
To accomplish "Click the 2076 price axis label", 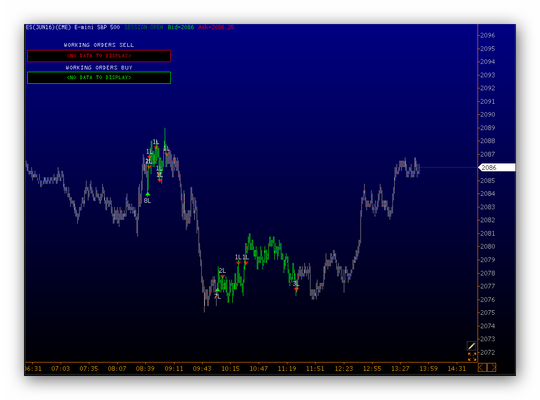I will (488, 300).
